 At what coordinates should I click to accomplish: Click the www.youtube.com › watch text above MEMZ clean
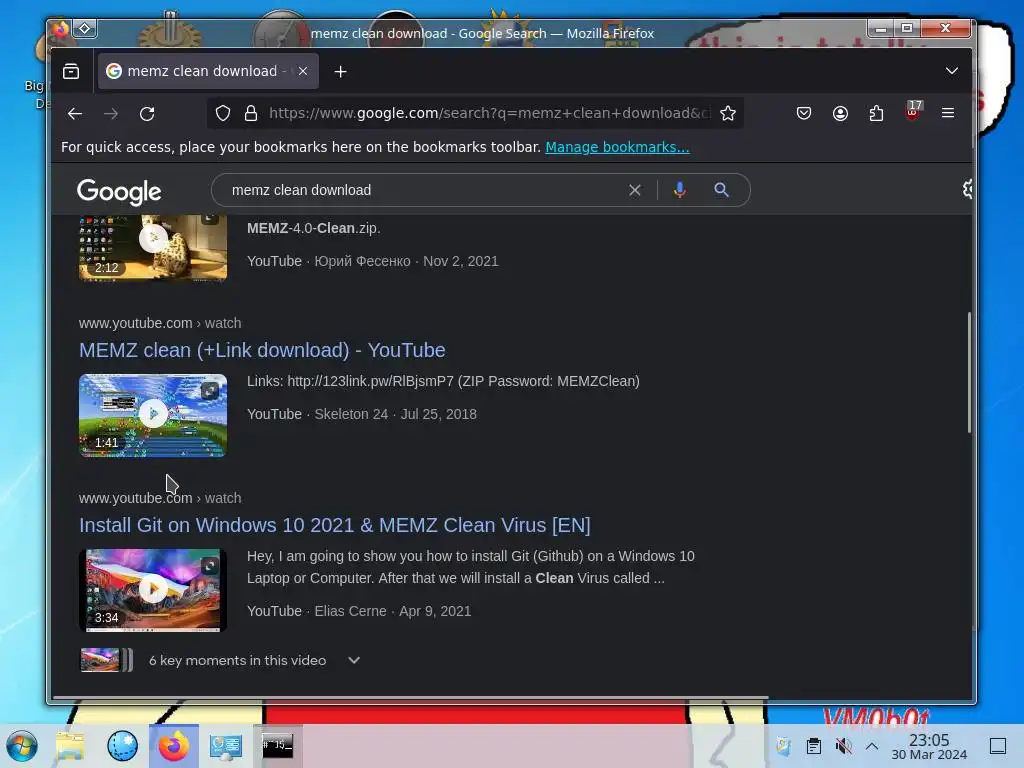coord(160,323)
